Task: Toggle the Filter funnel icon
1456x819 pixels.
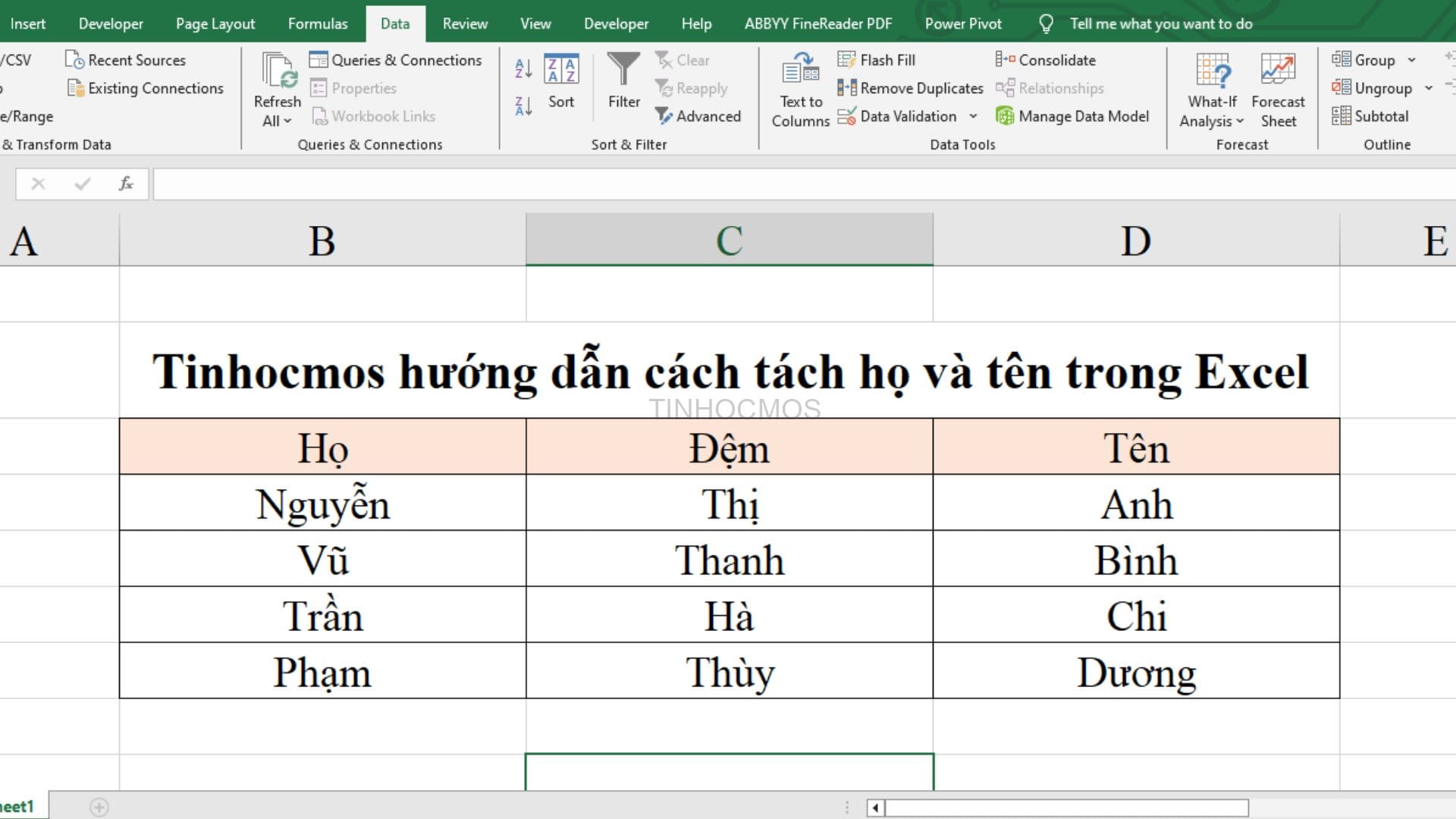Action: coord(623,70)
